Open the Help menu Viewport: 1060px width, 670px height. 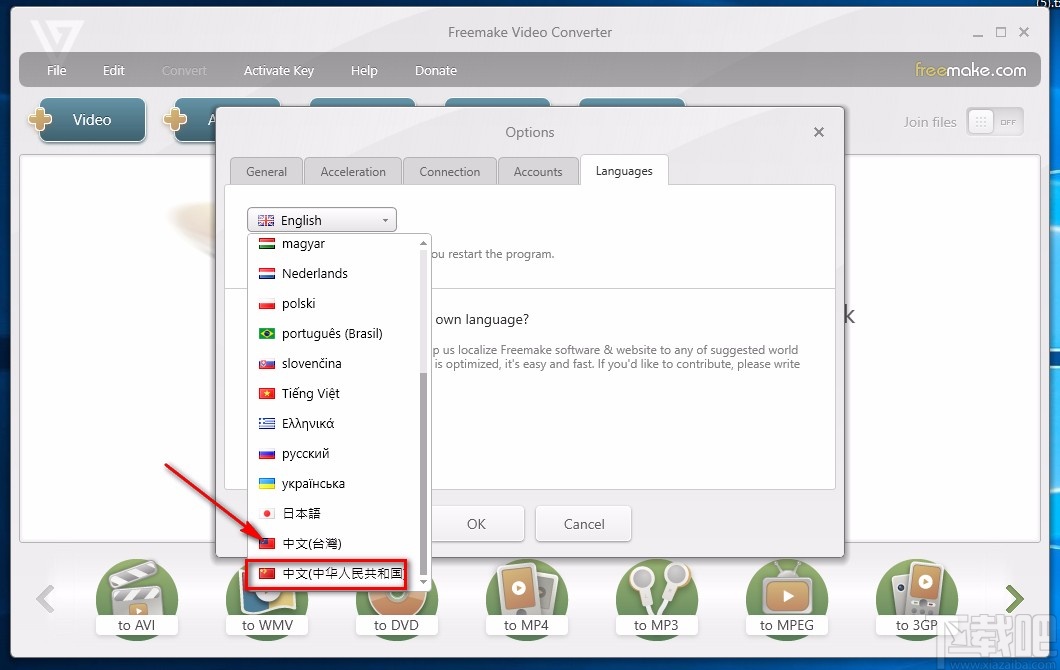pos(364,70)
